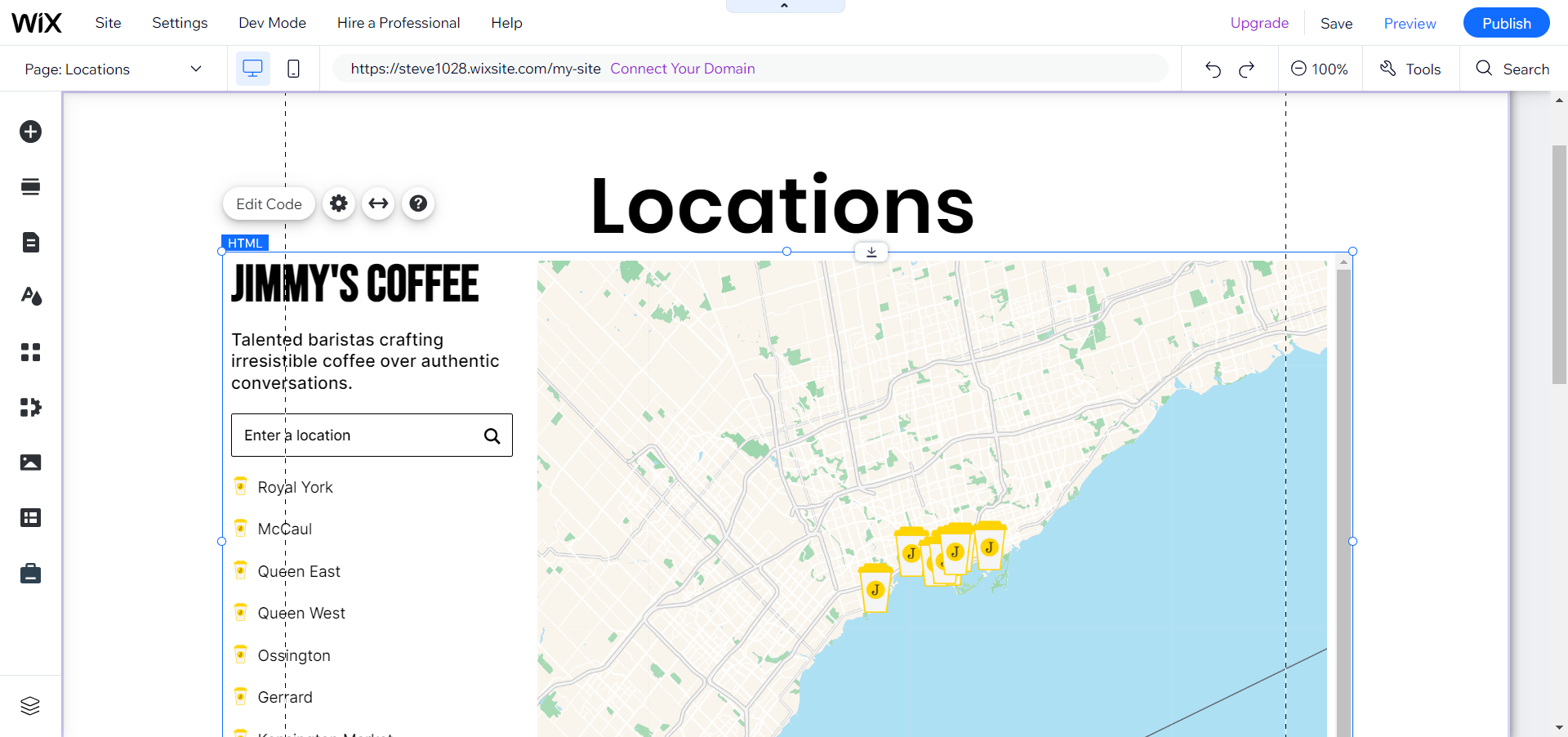Click the Edit Code button
Screen dimensions: 1568x737
(269, 203)
